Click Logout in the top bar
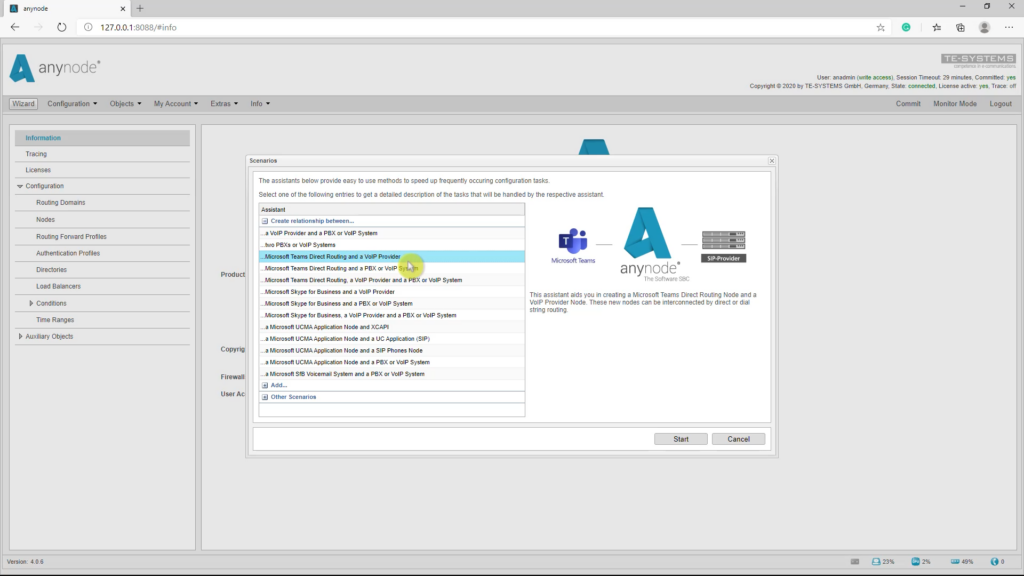Viewport: 1024px width, 576px height. (x=1000, y=104)
